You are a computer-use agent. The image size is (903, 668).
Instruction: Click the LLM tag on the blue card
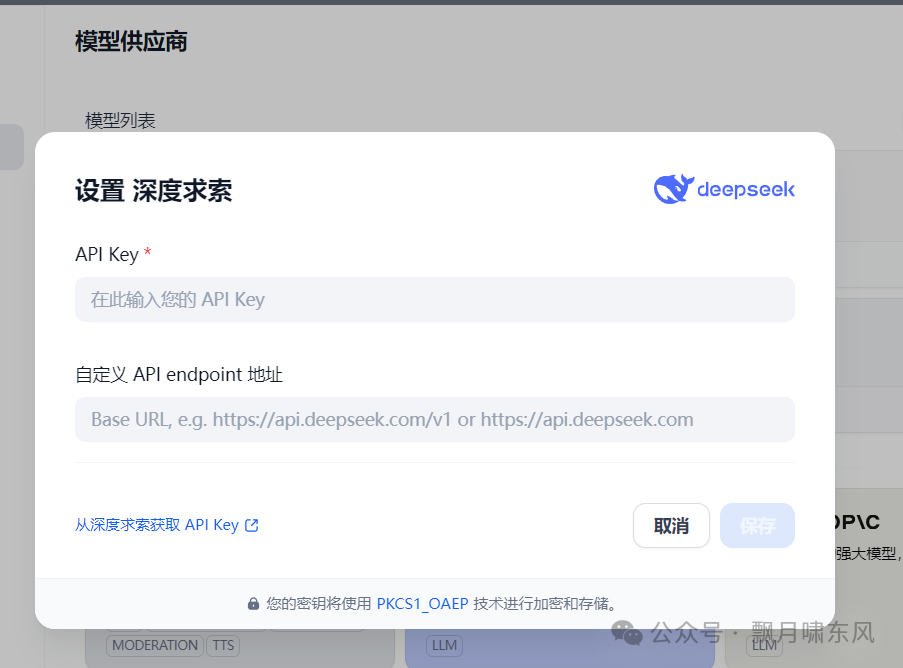click(444, 646)
